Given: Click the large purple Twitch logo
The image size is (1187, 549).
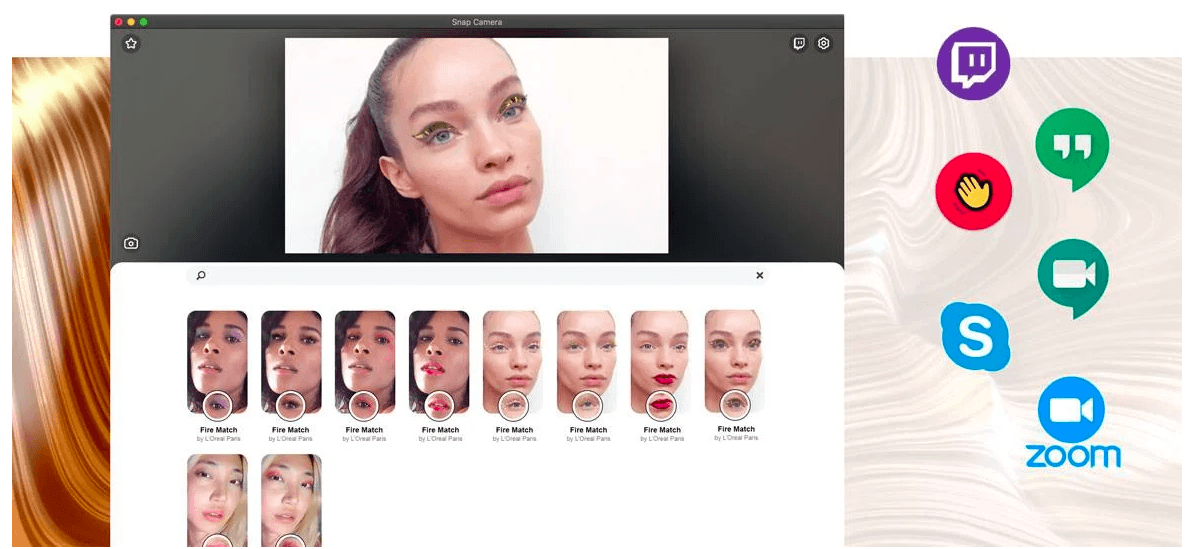Looking at the screenshot, I should (x=973, y=64).
